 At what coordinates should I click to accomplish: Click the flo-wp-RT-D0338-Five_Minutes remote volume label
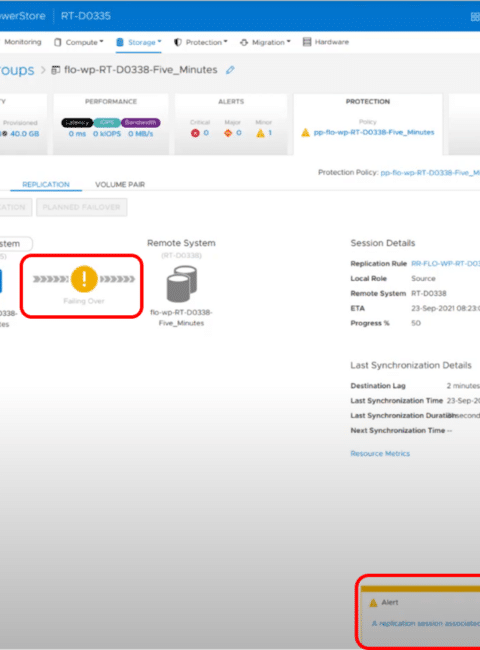point(182,318)
